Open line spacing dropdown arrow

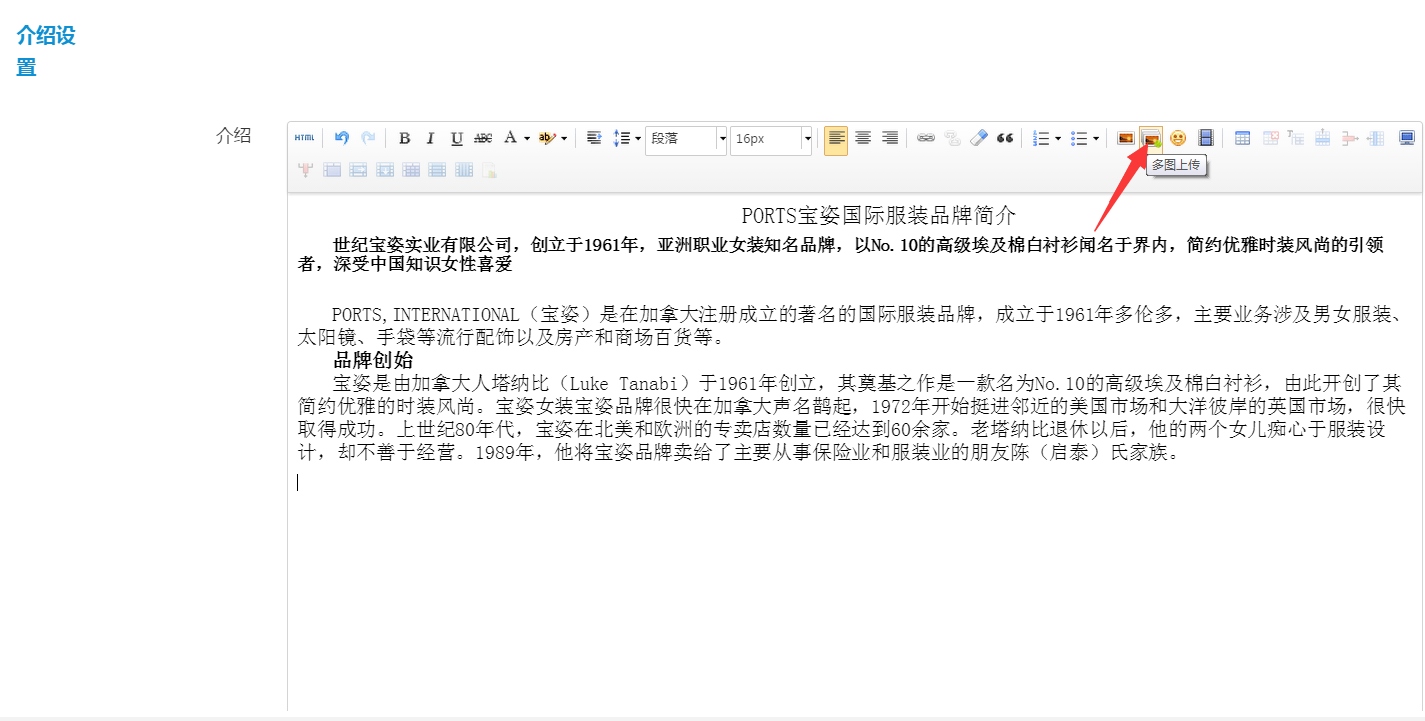(638, 138)
